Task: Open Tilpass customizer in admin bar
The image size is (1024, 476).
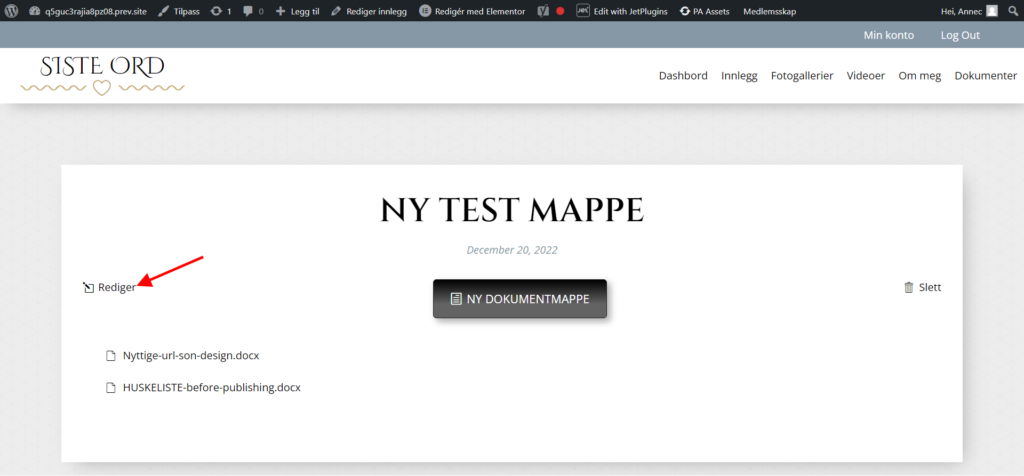Action: [179, 11]
